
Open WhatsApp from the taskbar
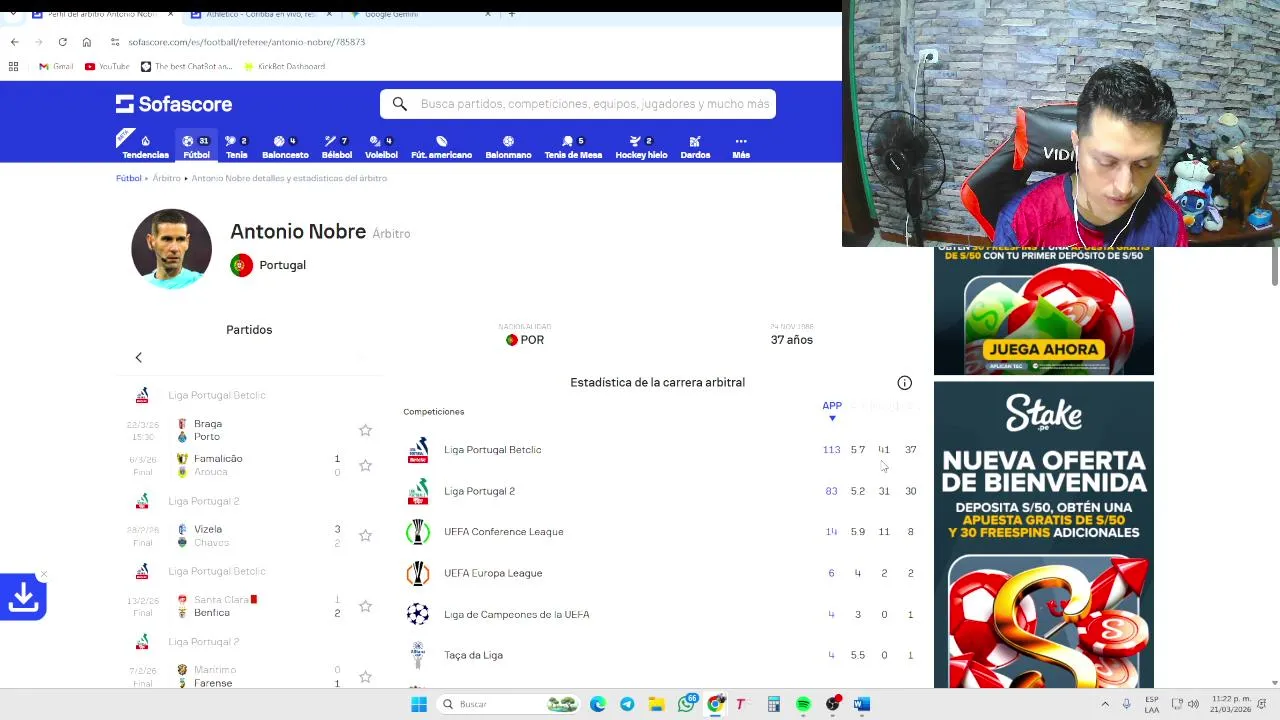coord(686,704)
